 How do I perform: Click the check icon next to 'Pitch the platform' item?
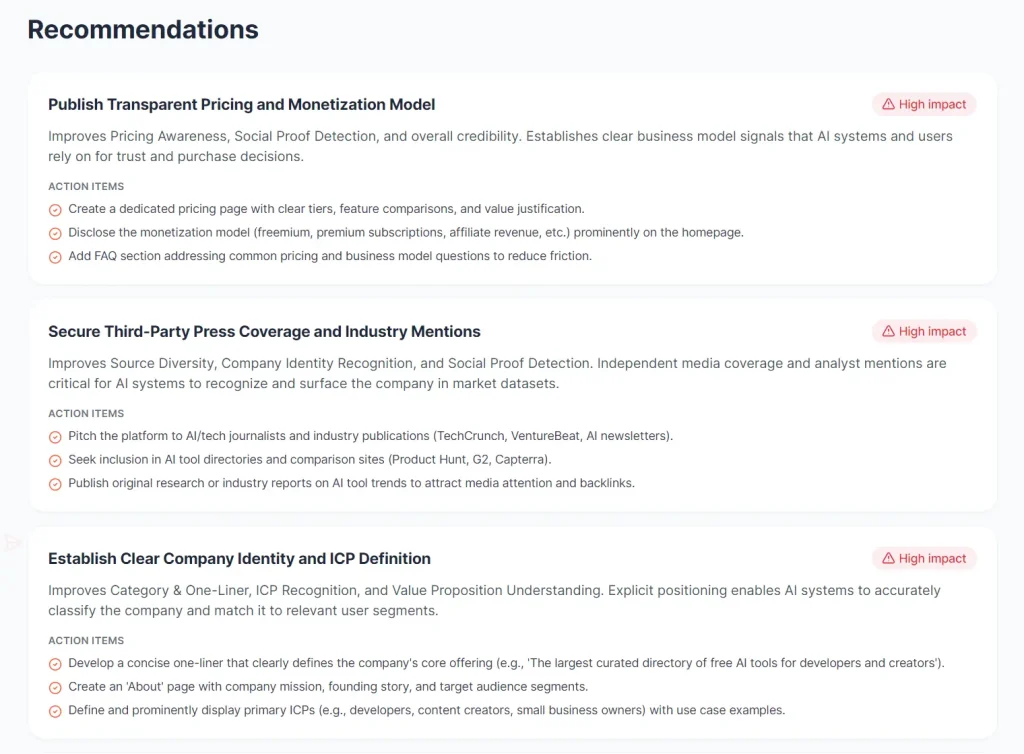(x=55, y=436)
